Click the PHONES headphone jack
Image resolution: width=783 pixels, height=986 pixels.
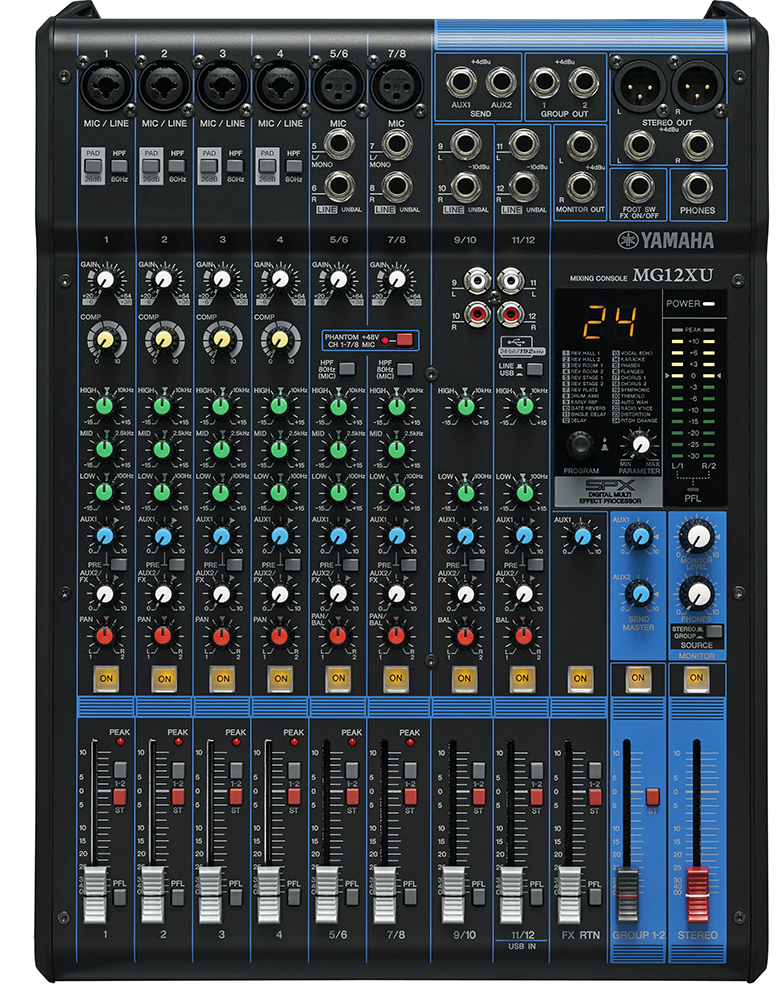(696, 186)
